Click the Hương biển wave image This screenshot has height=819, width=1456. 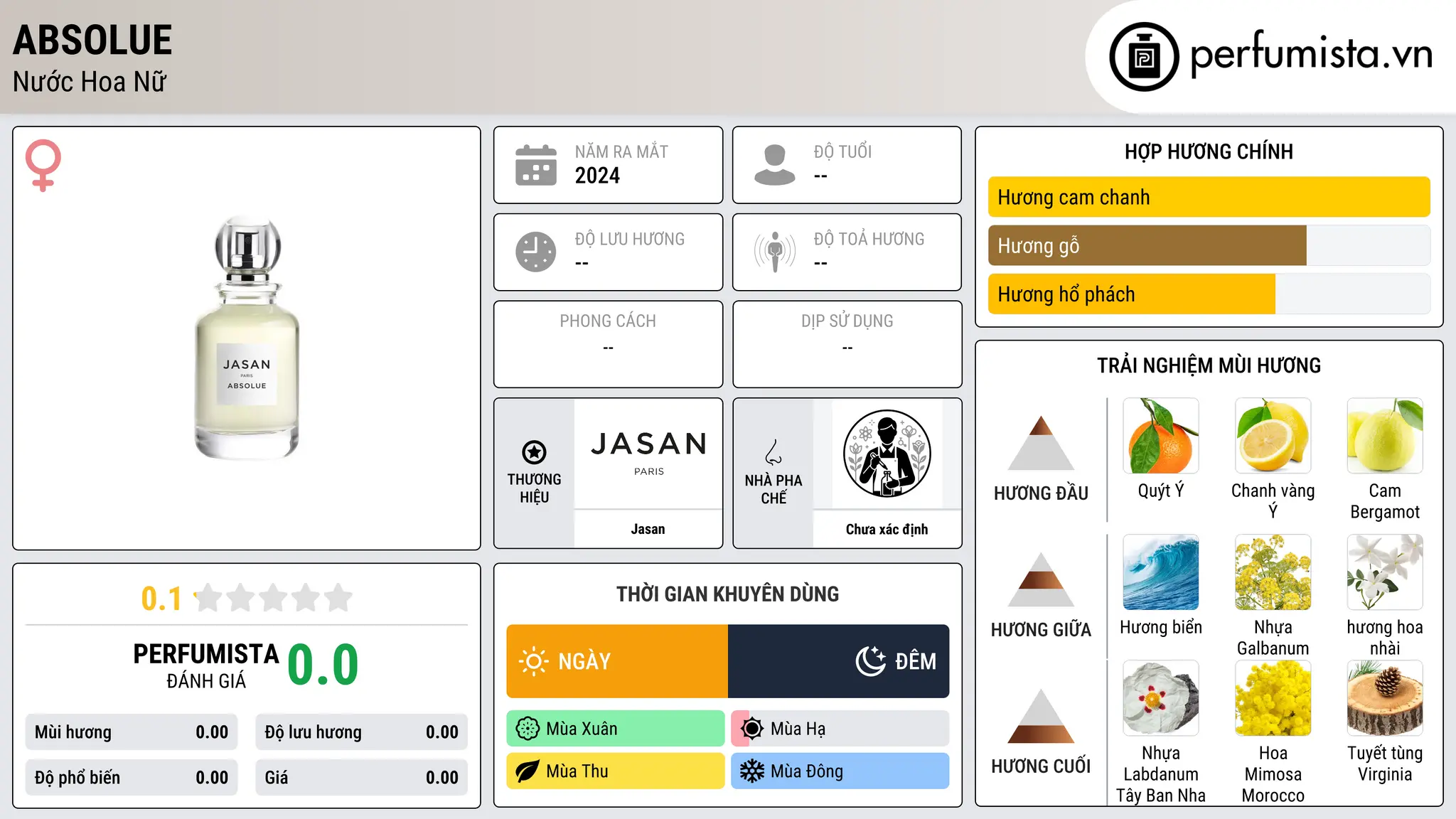[x=1161, y=572]
